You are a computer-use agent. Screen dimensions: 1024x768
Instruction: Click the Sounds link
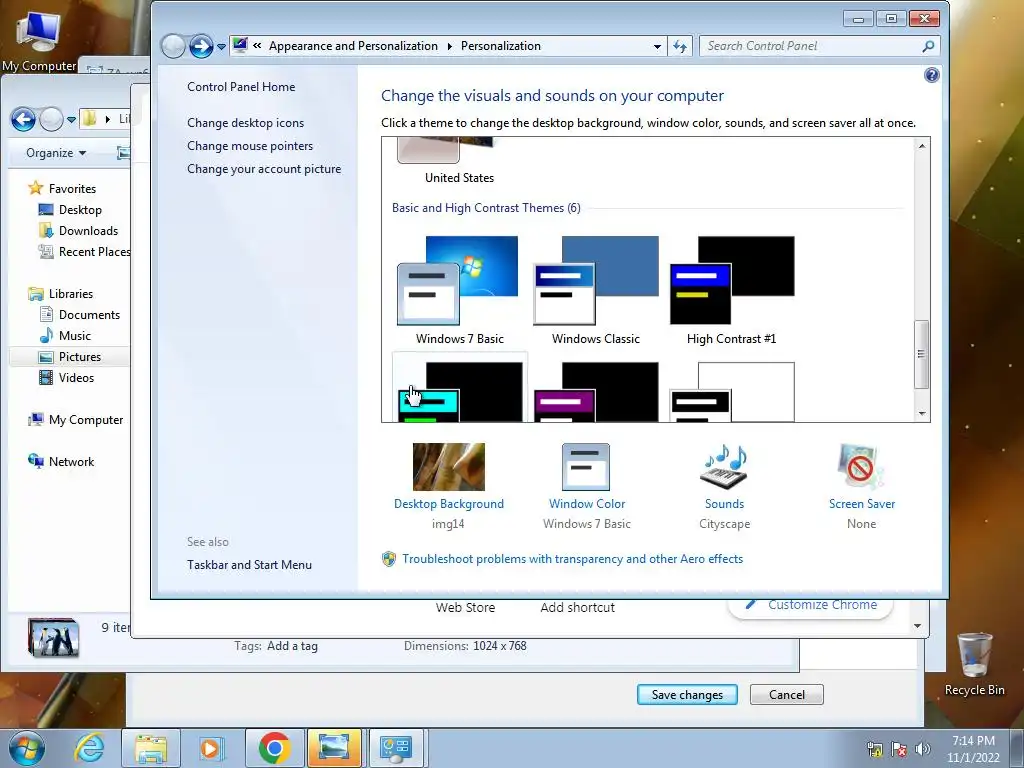(724, 504)
